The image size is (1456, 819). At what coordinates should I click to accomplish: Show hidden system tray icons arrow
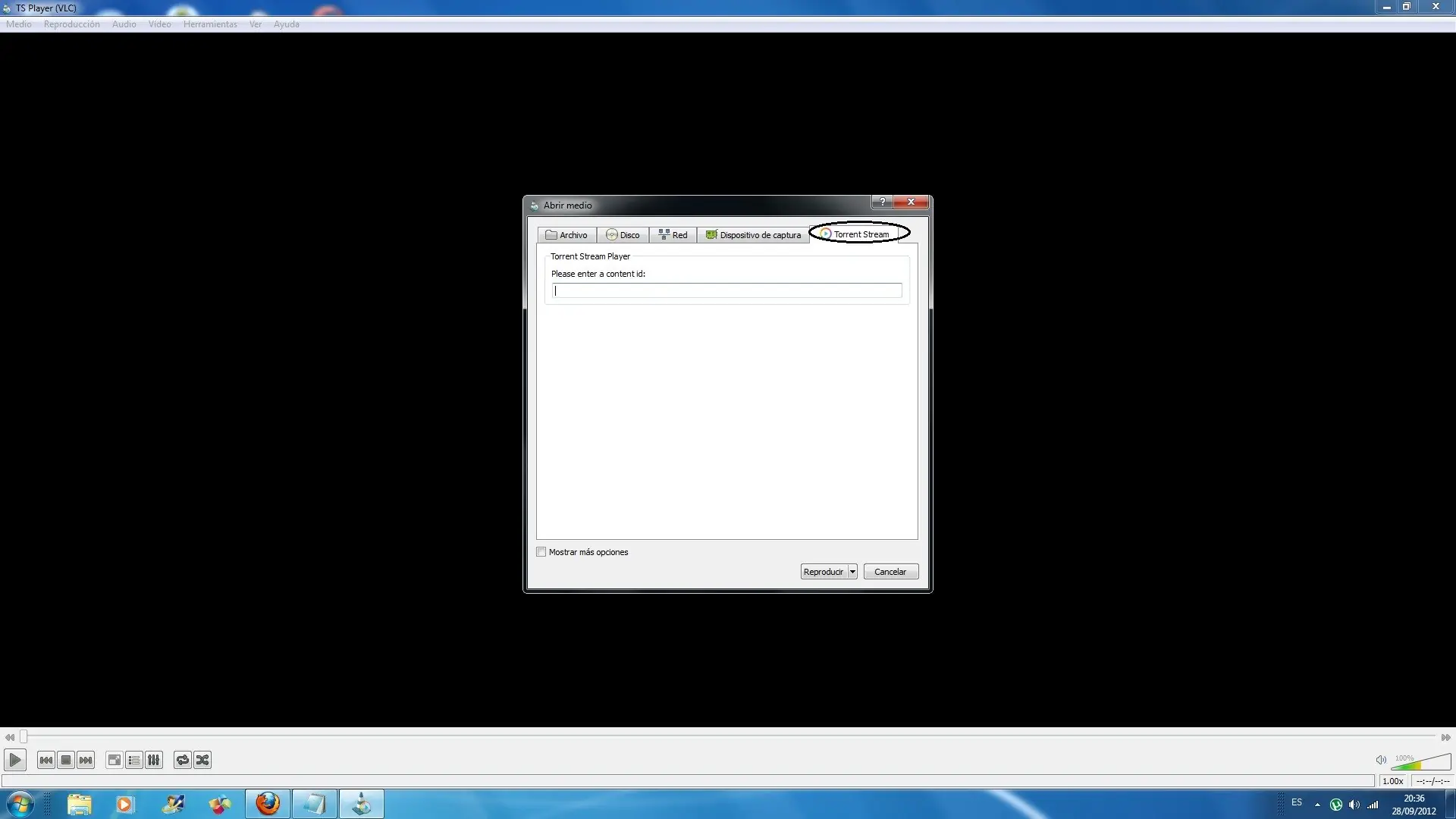pos(1317,805)
